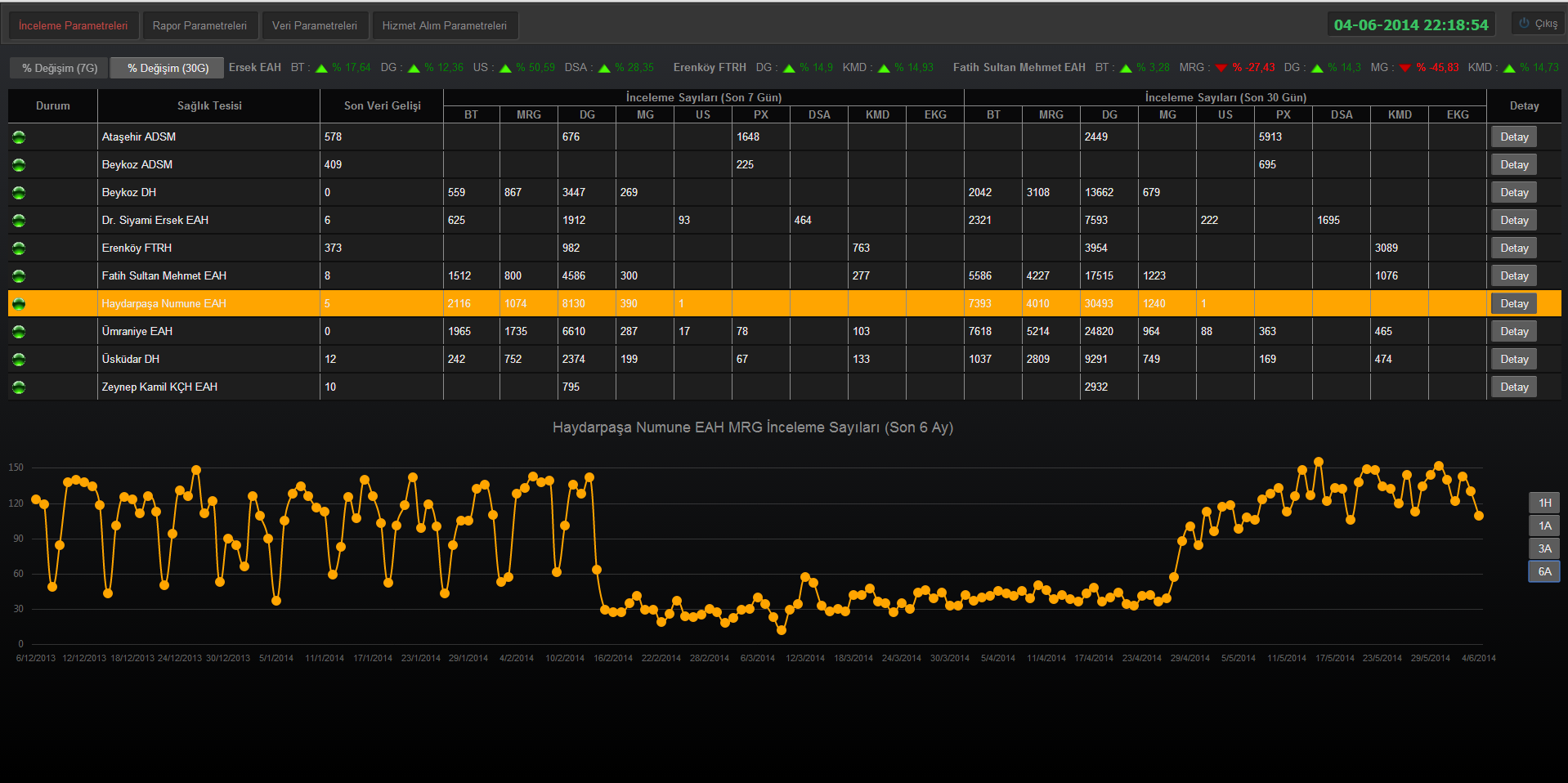Open Detay for Erenköy FTRH
Image resolution: width=1568 pixels, height=783 pixels.
(x=1514, y=248)
